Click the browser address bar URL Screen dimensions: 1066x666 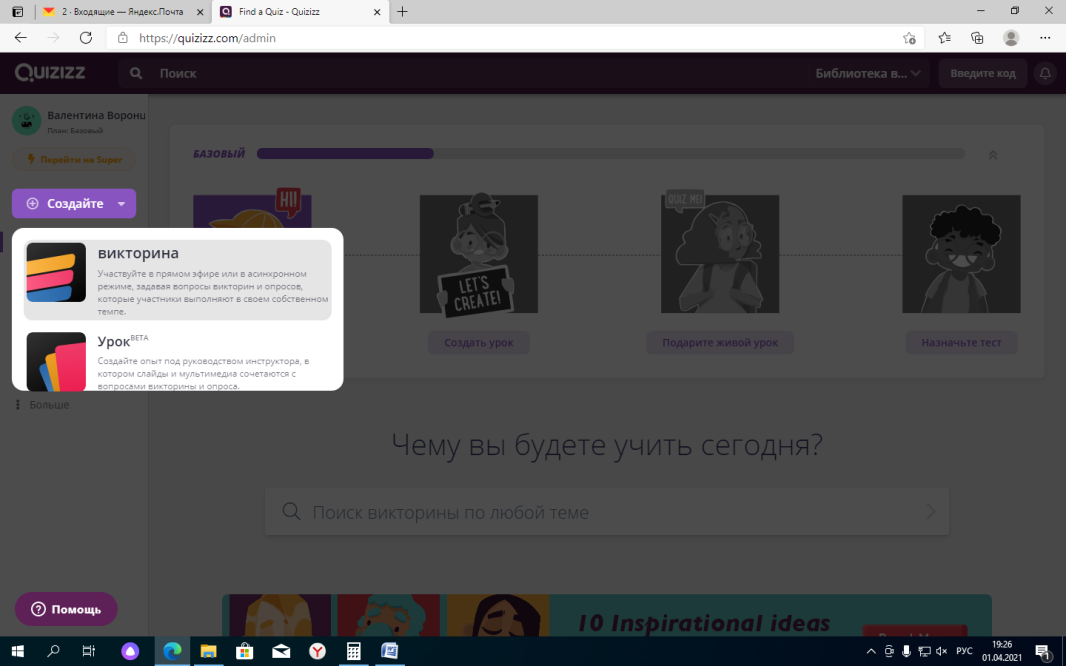[207, 38]
